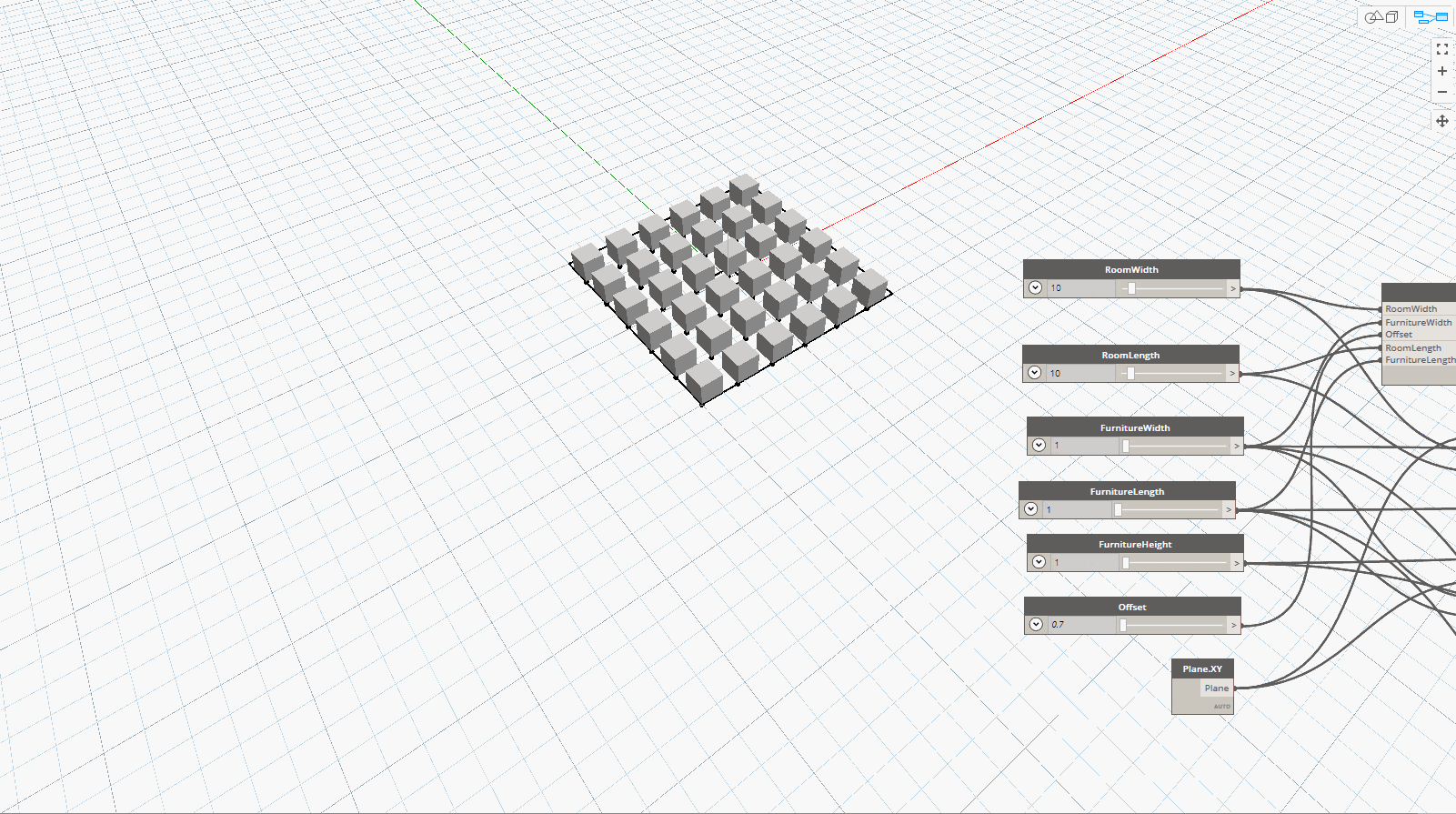The height and width of the screenshot is (814, 1456).
Task: Select the RoomWidth node title bar
Action: [x=1131, y=269]
